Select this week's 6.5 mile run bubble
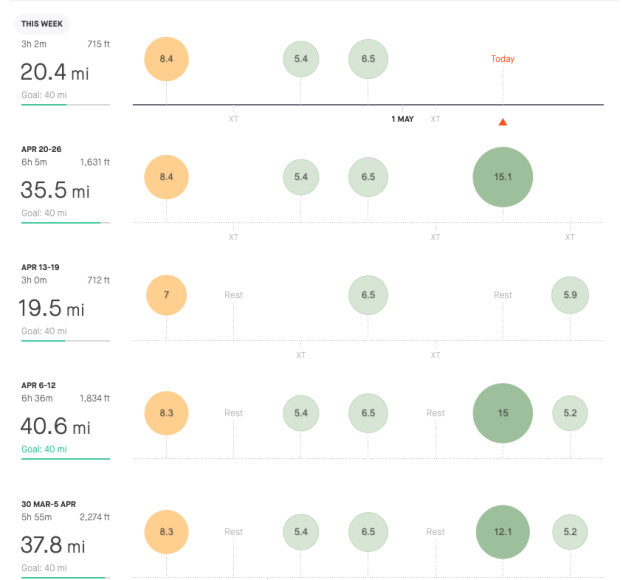The height and width of the screenshot is (580, 640). tap(368, 59)
